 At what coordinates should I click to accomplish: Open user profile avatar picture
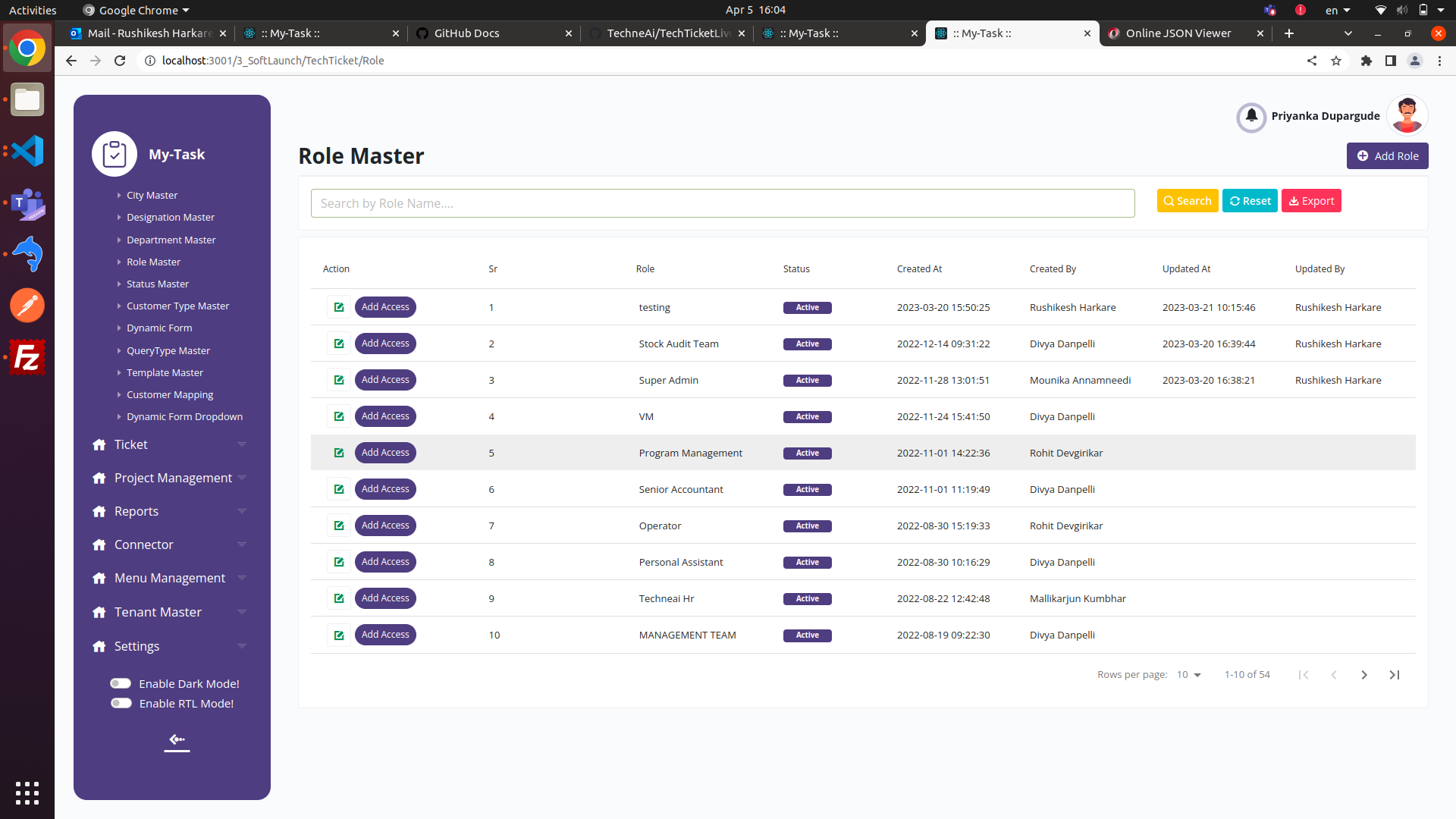[x=1407, y=115]
